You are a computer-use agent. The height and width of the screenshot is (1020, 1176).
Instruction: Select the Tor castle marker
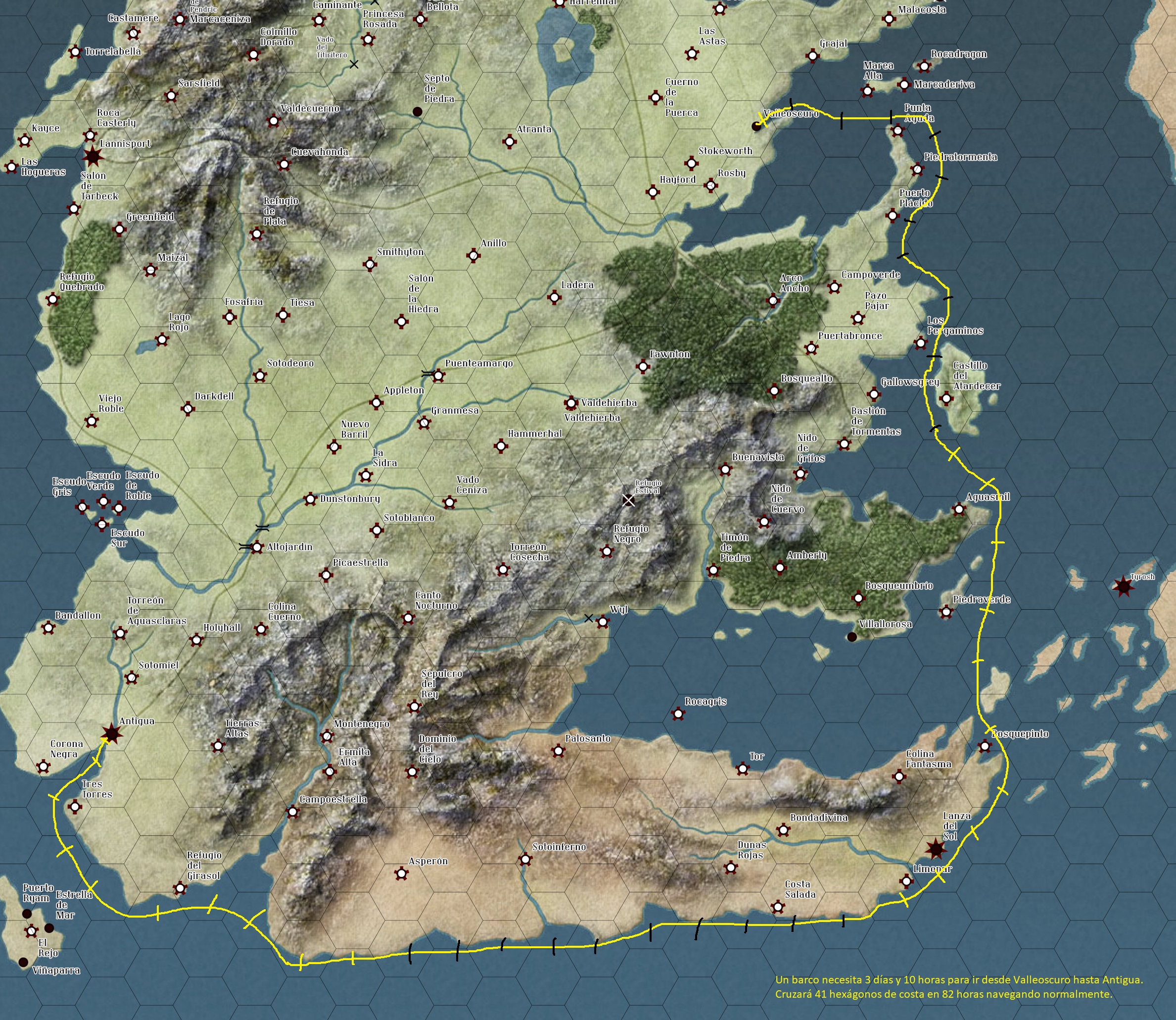(x=743, y=769)
